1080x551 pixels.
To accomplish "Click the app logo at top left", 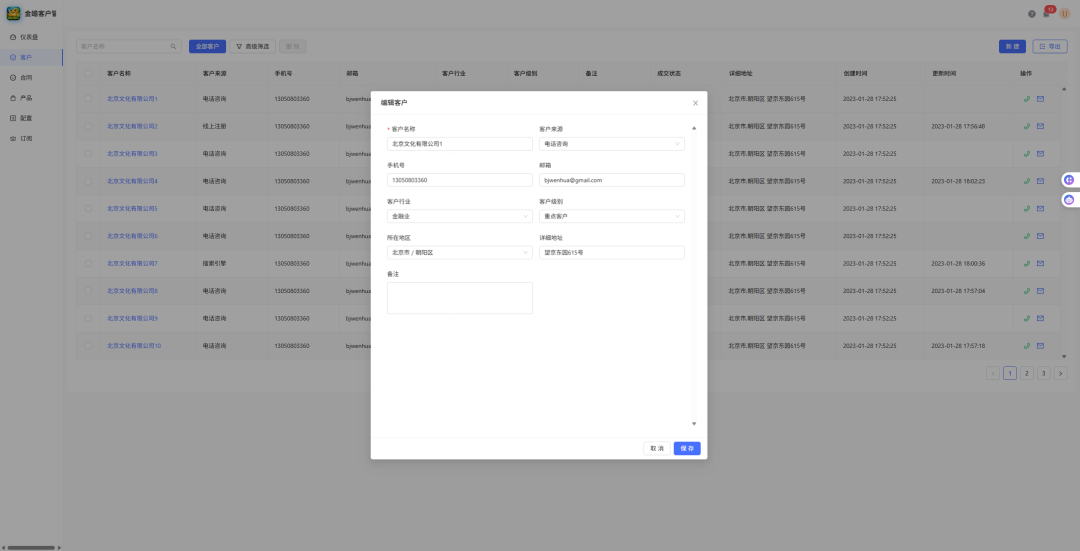I will coord(13,13).
